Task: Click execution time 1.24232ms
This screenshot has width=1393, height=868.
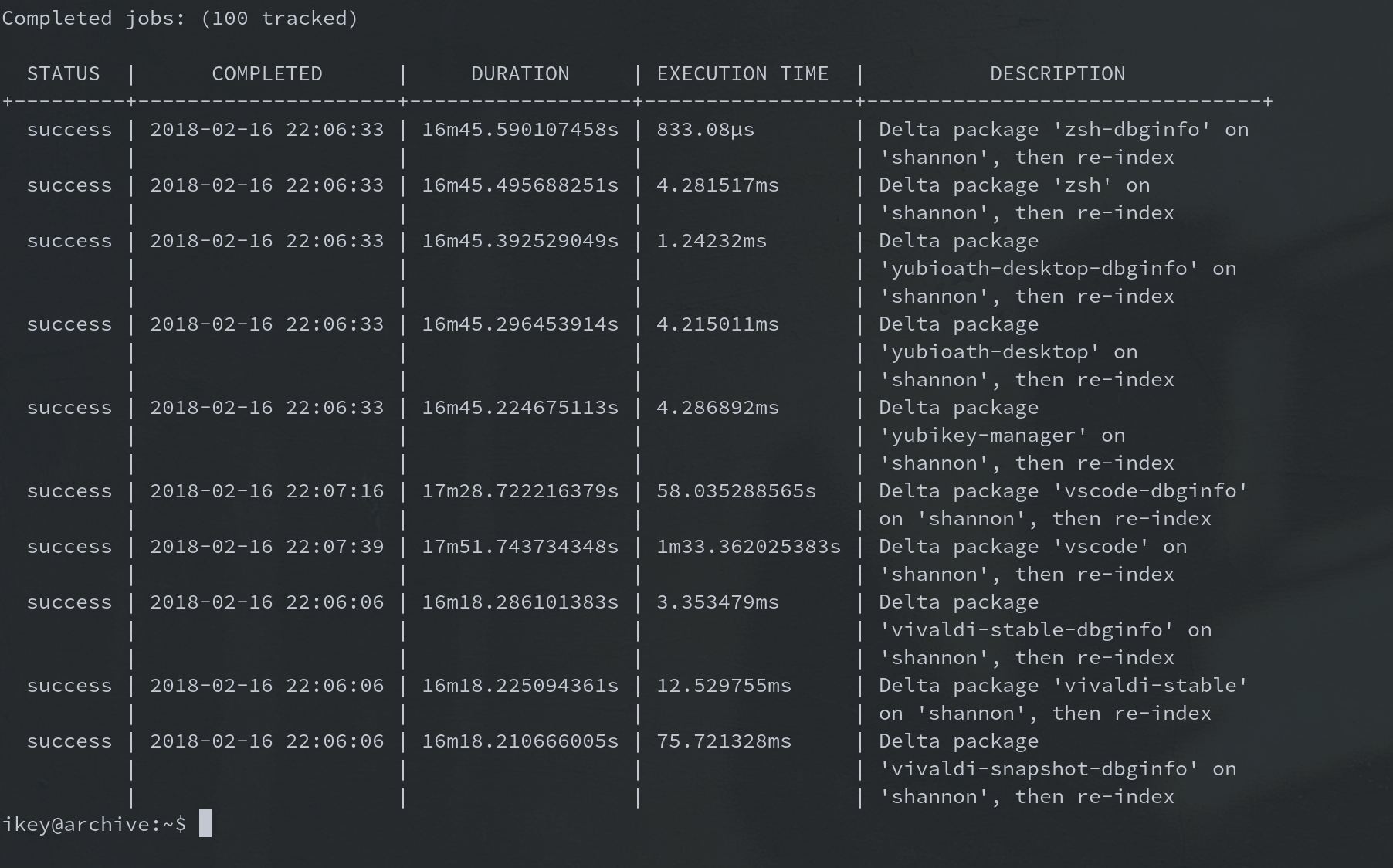Action: click(712, 240)
